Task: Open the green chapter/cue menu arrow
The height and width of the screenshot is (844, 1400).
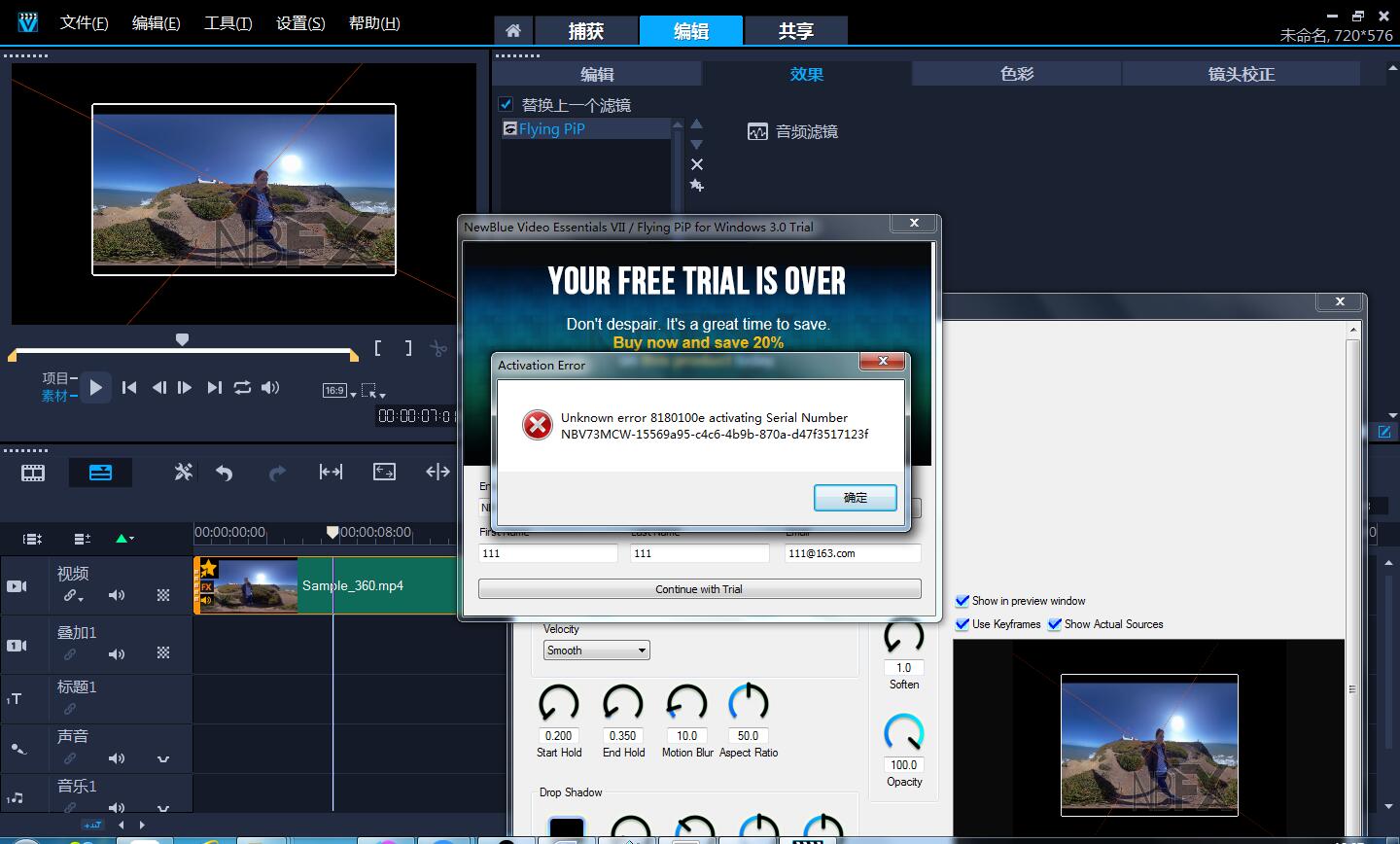Action: (125, 538)
